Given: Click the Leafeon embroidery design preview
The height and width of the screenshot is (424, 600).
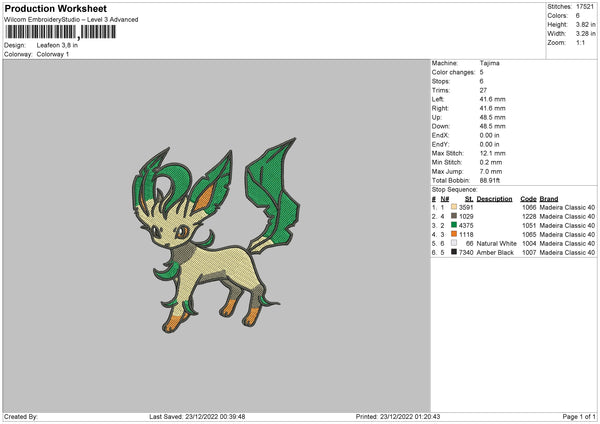Looking at the screenshot, I should (x=216, y=235).
